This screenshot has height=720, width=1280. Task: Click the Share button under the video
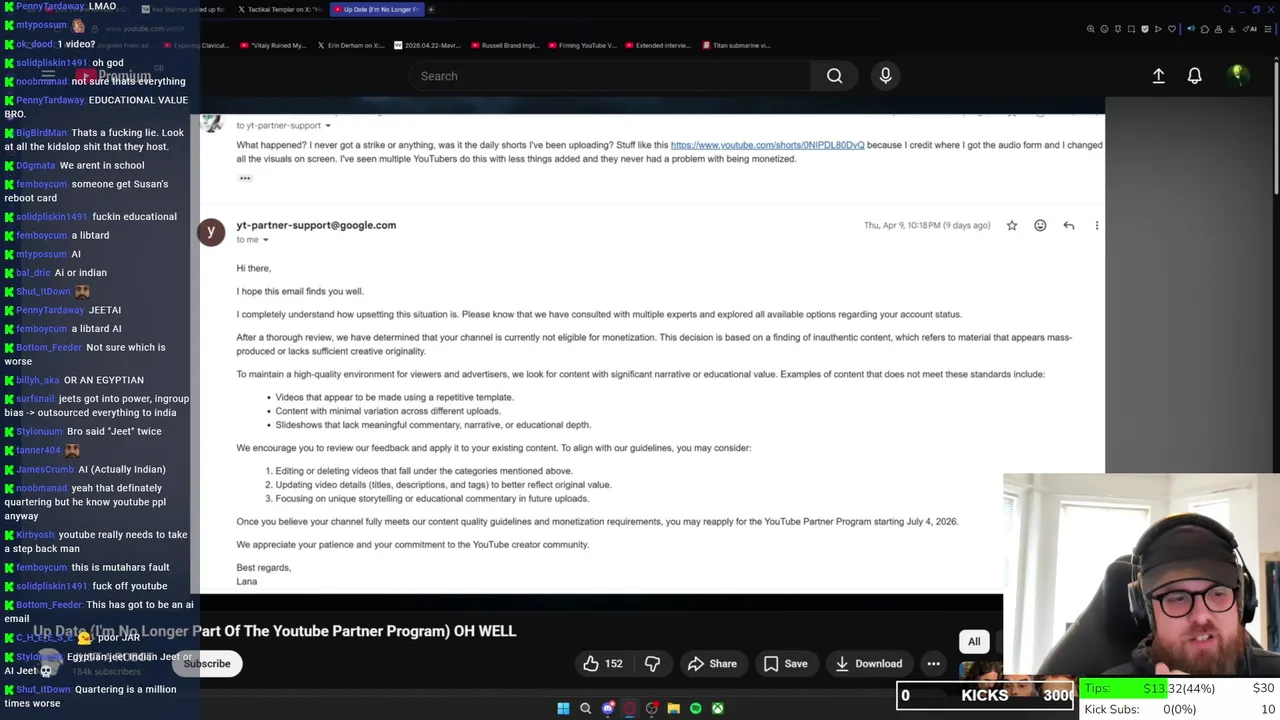coord(712,664)
